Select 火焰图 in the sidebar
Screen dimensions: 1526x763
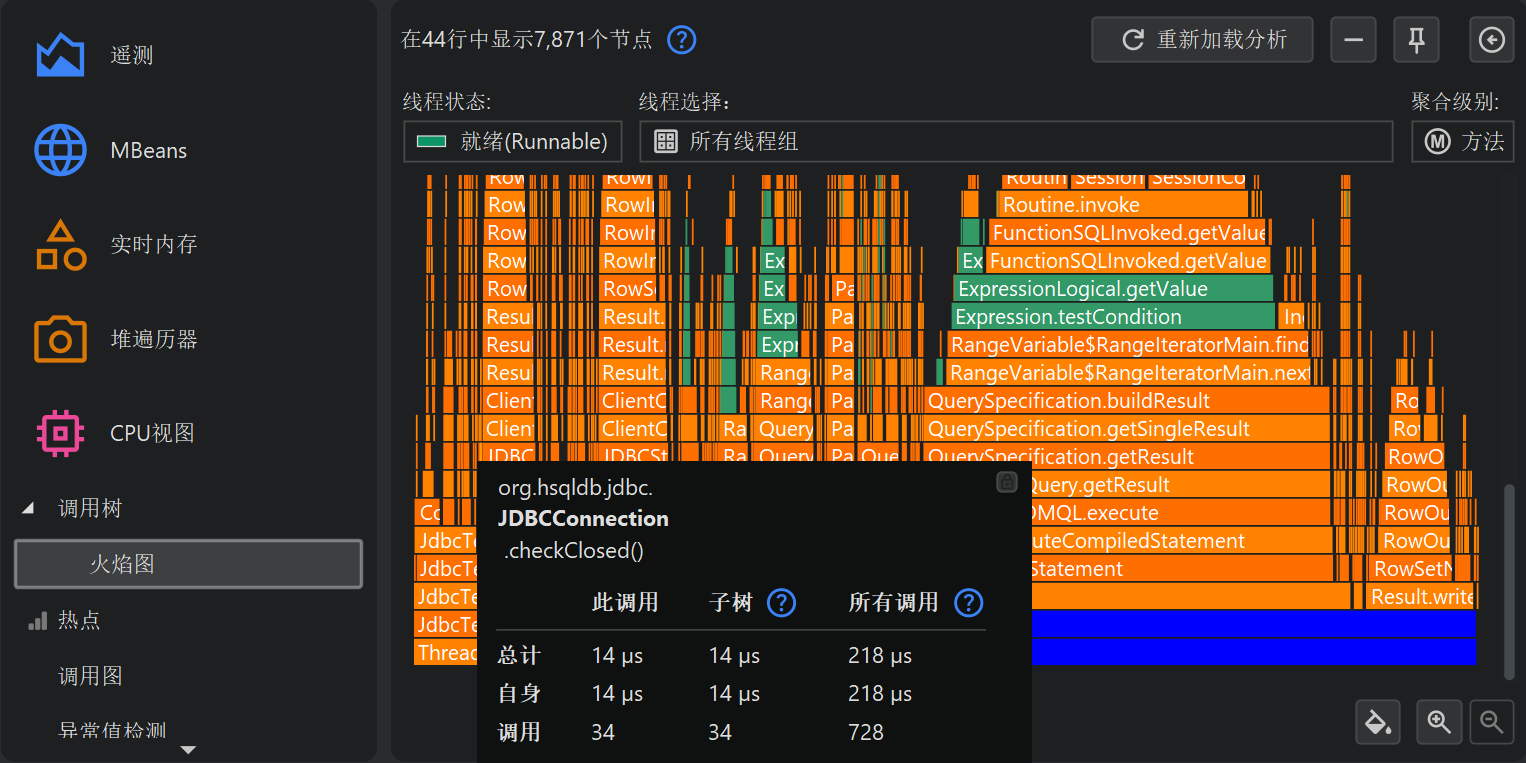188,564
